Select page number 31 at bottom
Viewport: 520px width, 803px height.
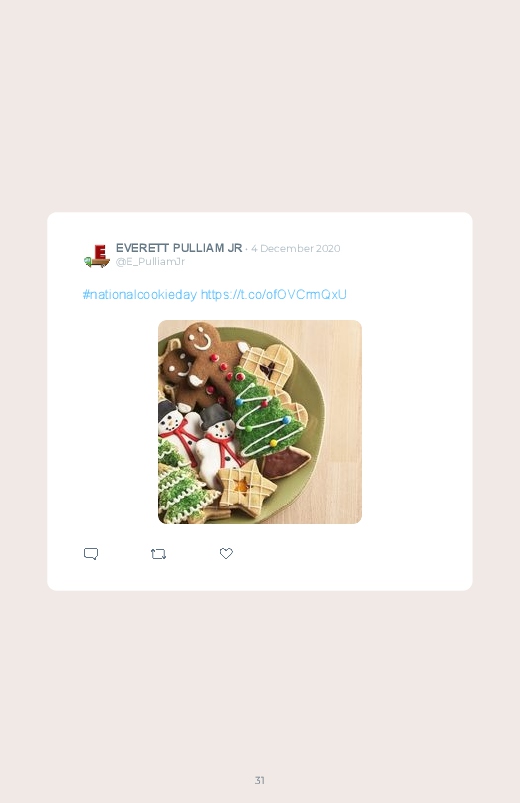click(x=260, y=780)
